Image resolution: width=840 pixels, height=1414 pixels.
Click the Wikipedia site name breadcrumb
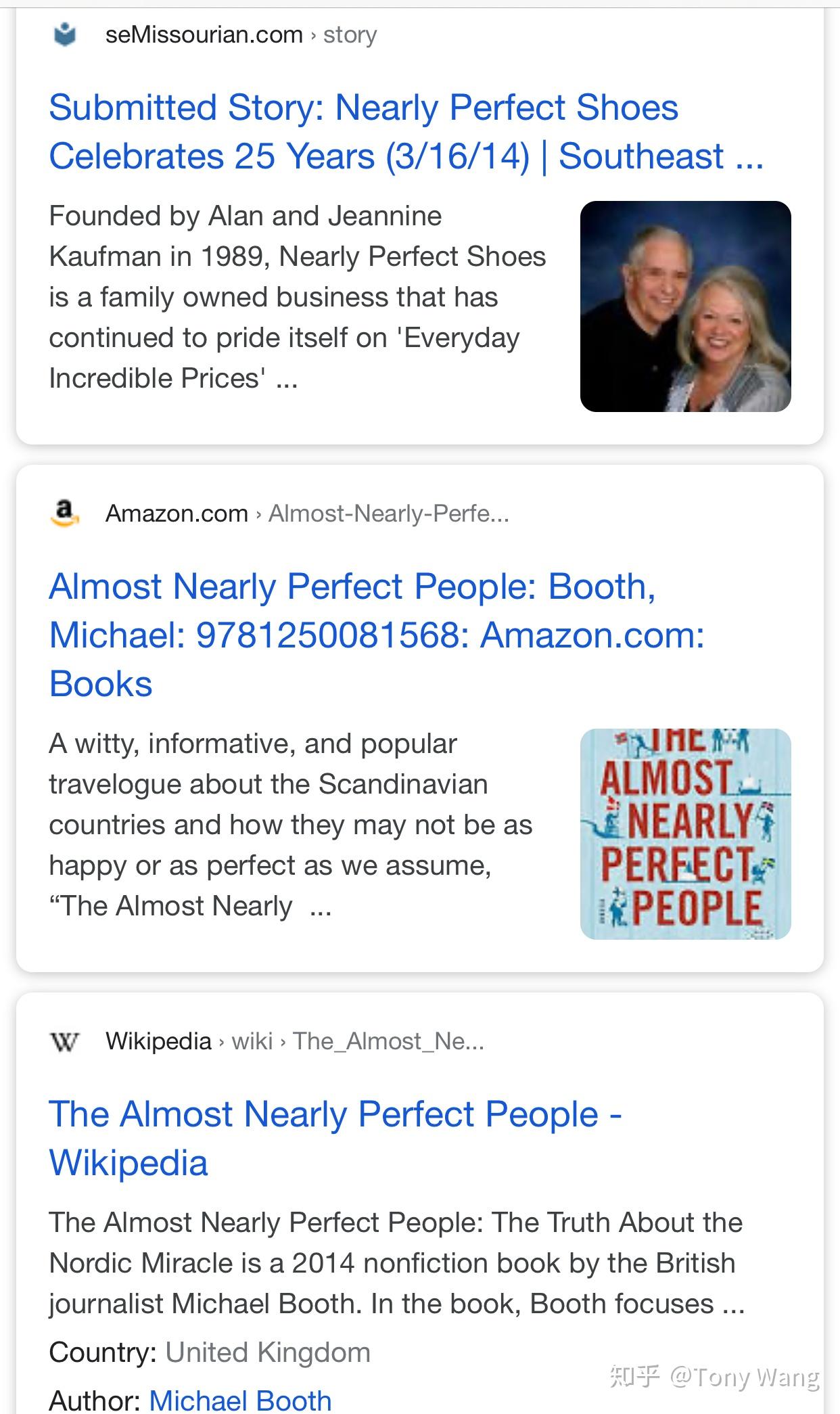158,1041
